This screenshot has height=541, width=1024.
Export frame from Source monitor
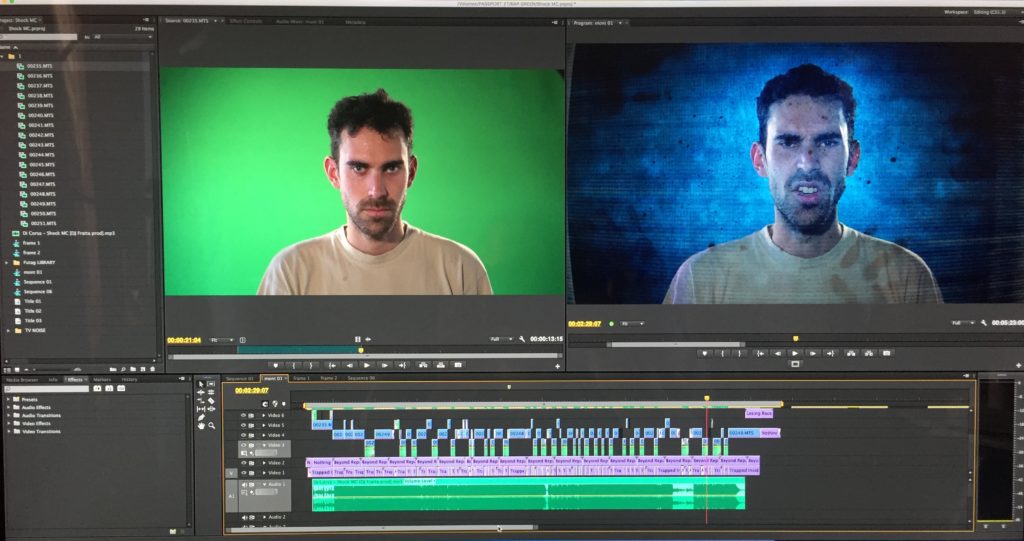pos(458,365)
